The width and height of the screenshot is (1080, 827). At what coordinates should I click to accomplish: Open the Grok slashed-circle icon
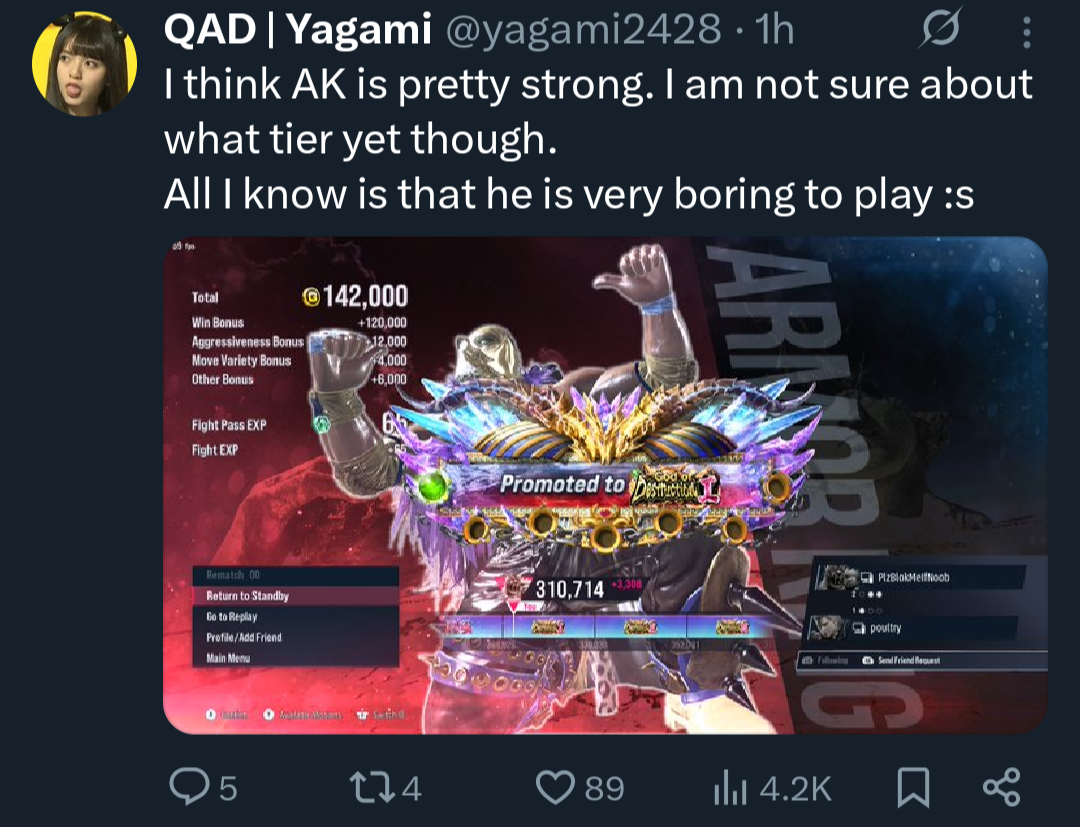[x=940, y=30]
